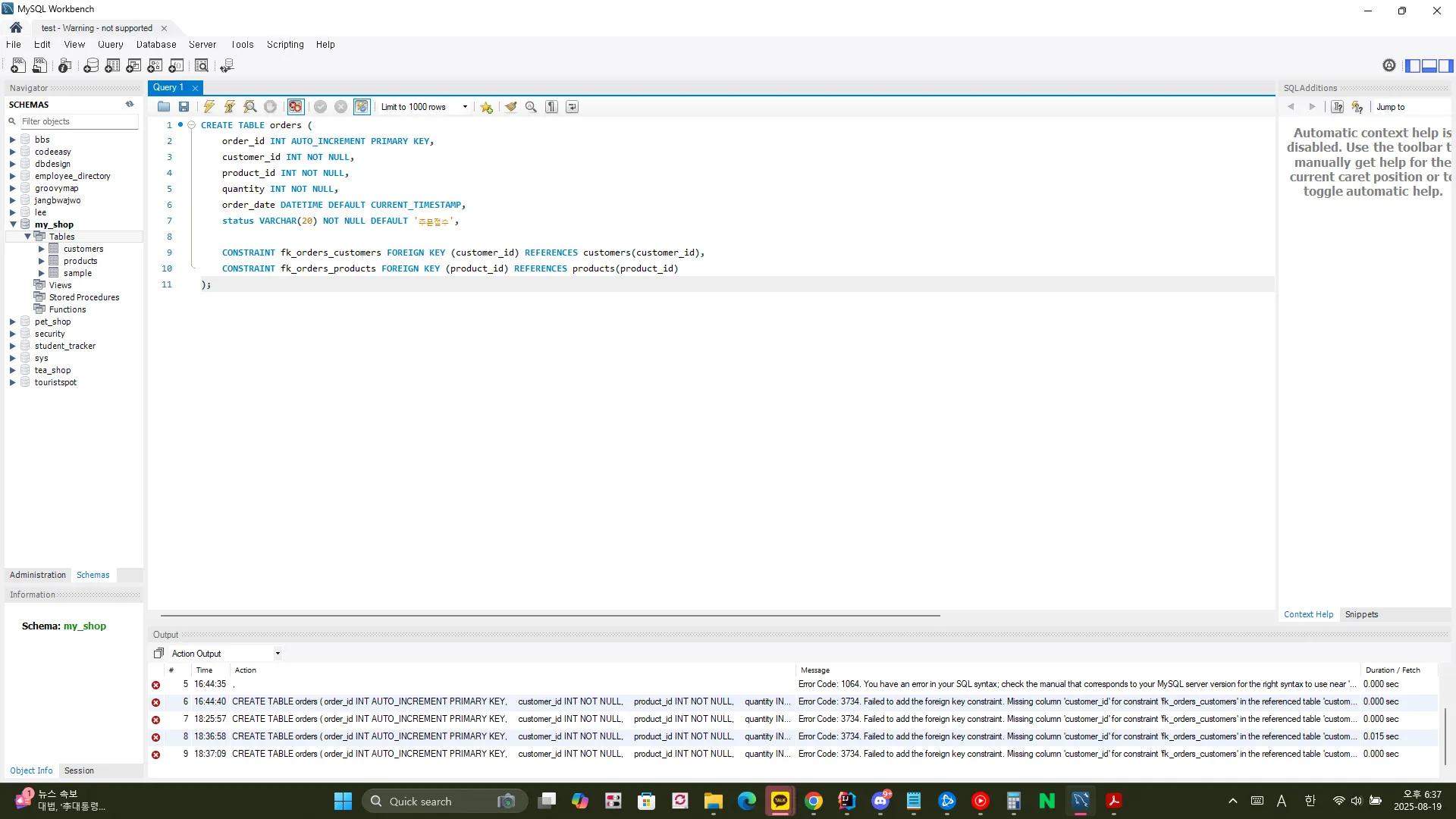The height and width of the screenshot is (819, 1456).
Task: Toggle automatic context help button
Action: pos(1358,107)
